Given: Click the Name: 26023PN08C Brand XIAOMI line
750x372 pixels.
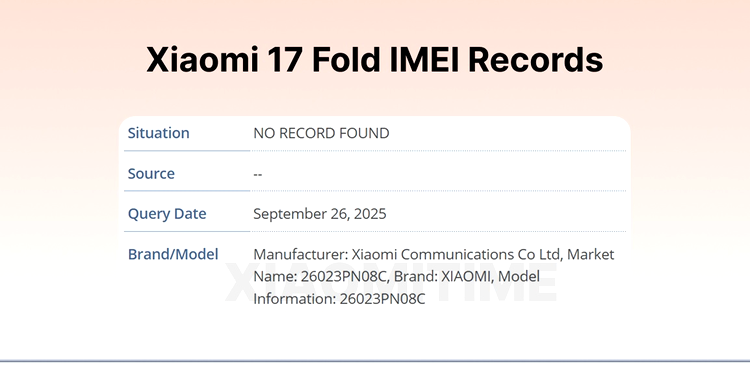Looking at the screenshot, I should tap(396, 276).
